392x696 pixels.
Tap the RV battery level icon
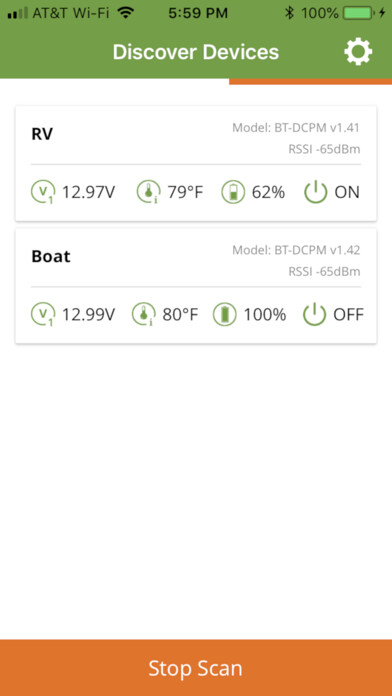point(233,193)
